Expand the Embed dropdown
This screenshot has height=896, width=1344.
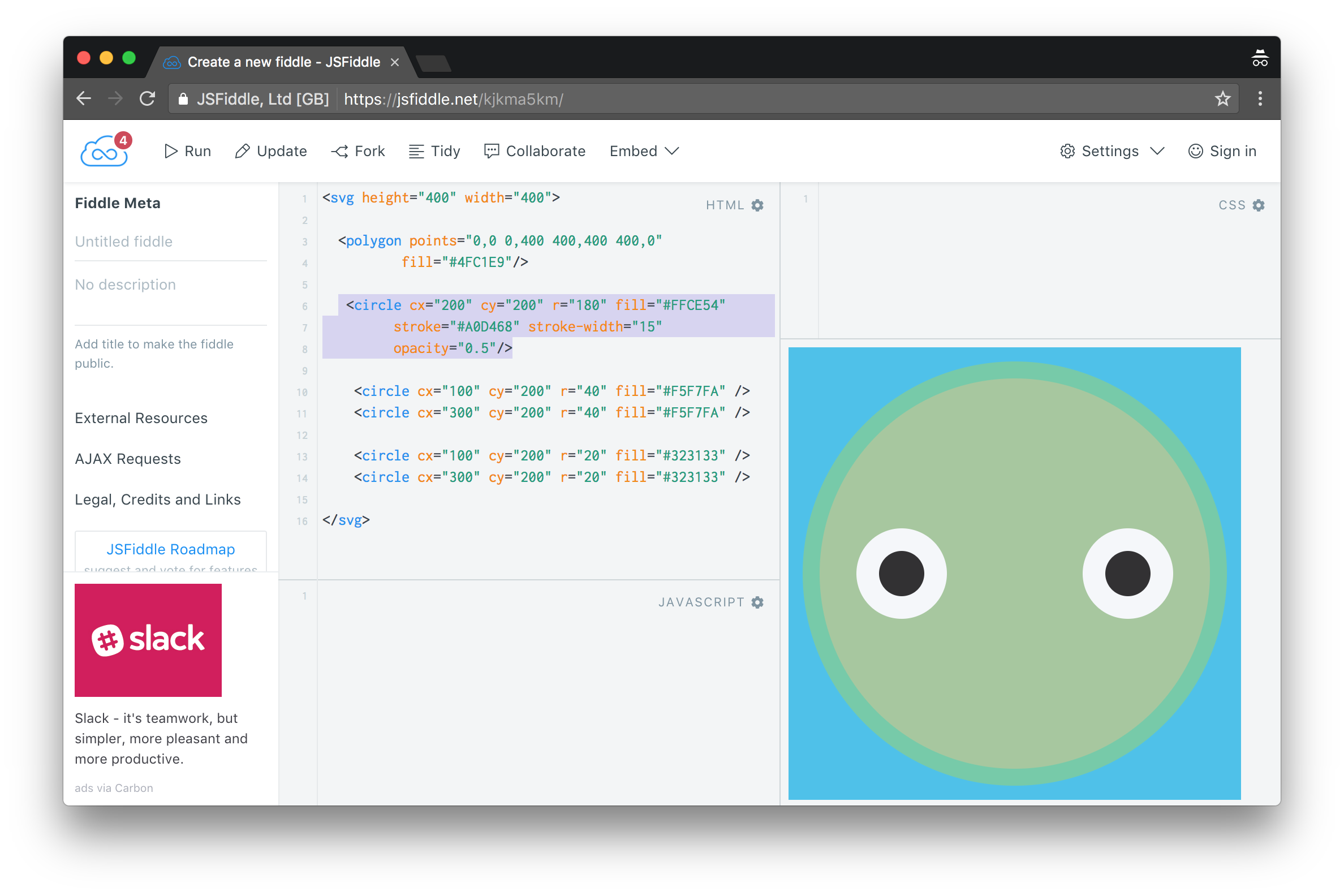[x=644, y=152]
